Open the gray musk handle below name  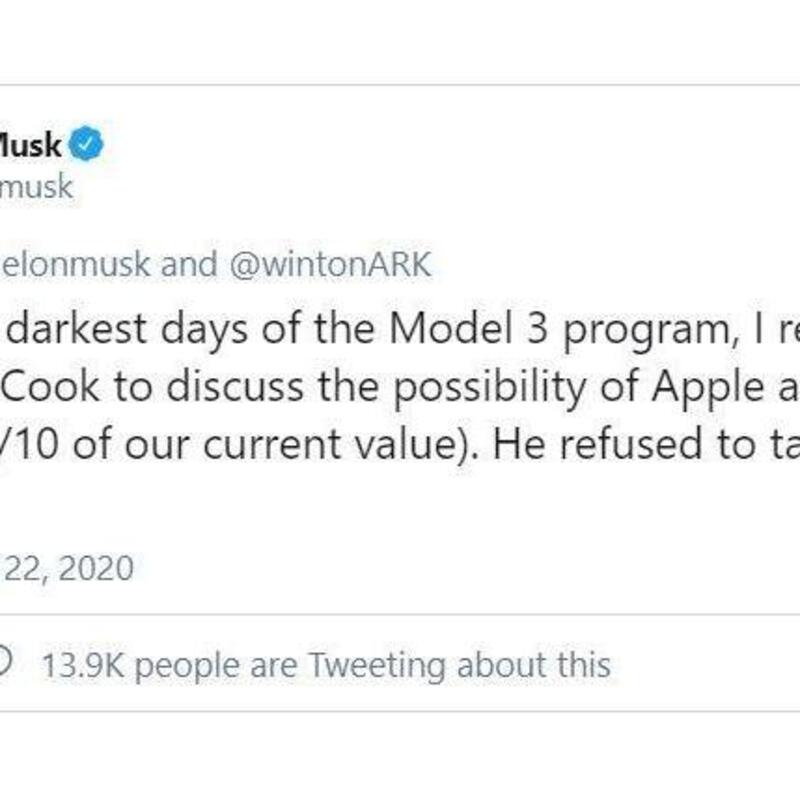36,187
